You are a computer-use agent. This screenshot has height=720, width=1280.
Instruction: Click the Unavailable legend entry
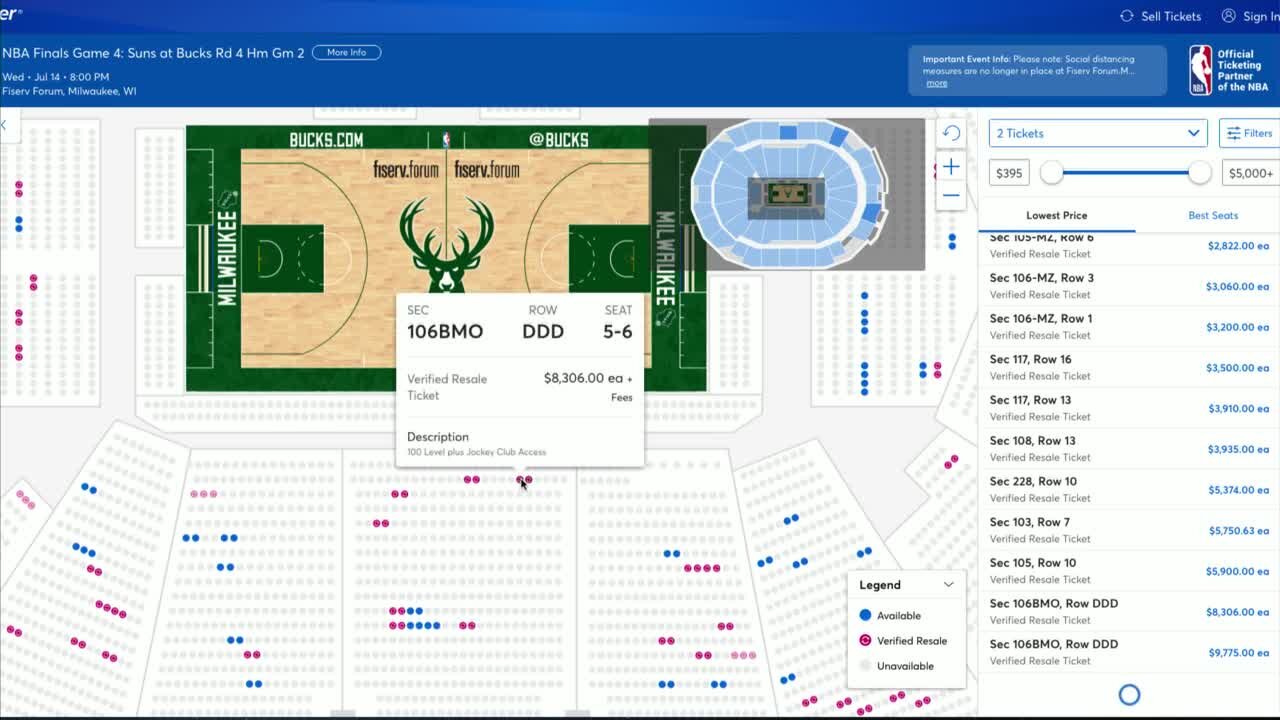pyautogui.click(x=896, y=666)
